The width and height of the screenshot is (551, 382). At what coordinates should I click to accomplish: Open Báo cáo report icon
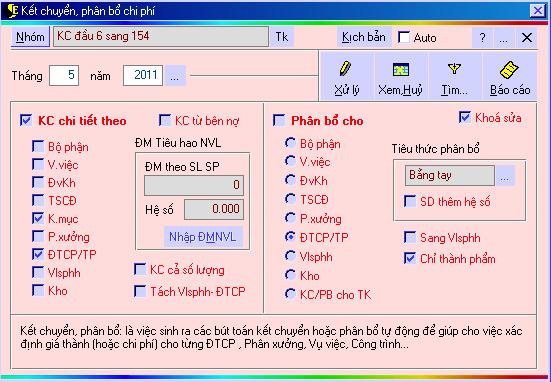tap(509, 70)
